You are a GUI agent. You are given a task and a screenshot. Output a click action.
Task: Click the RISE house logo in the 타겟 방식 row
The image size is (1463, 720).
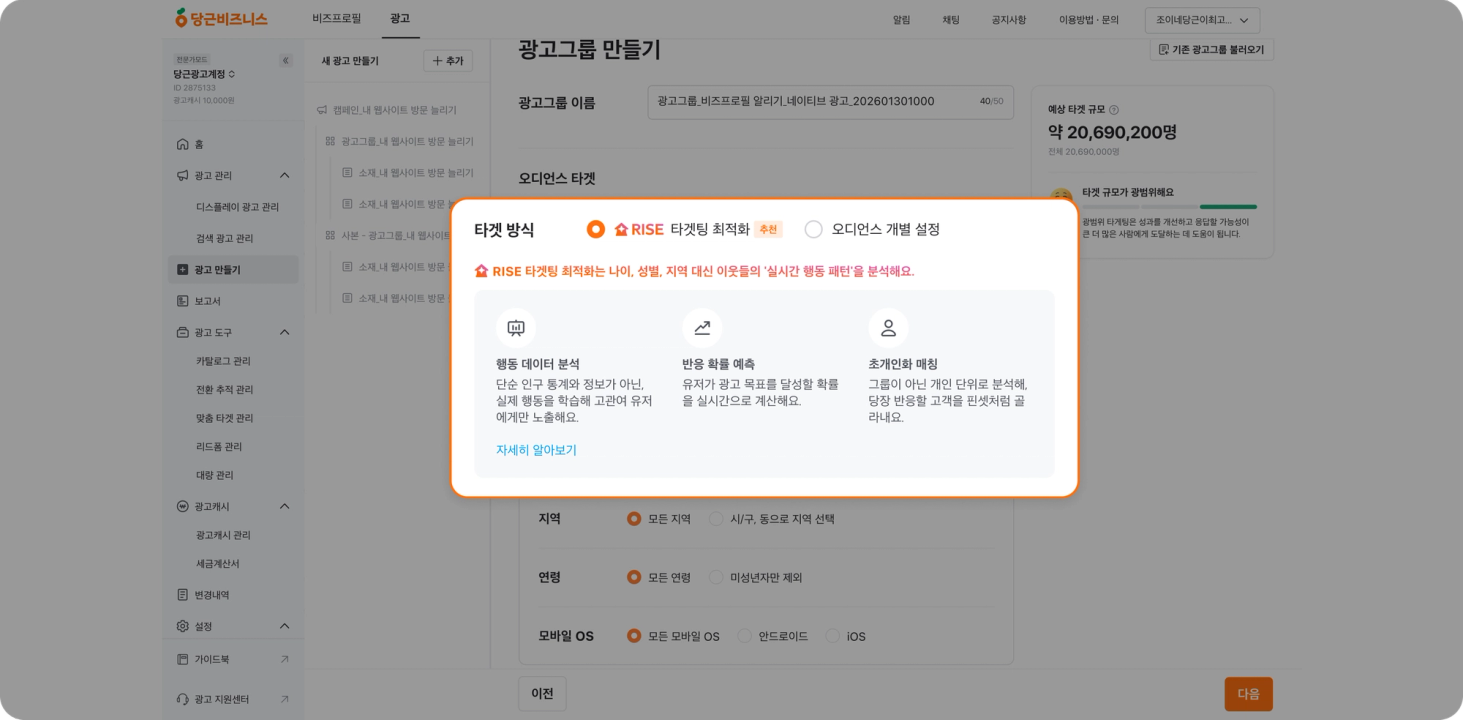[x=621, y=229]
